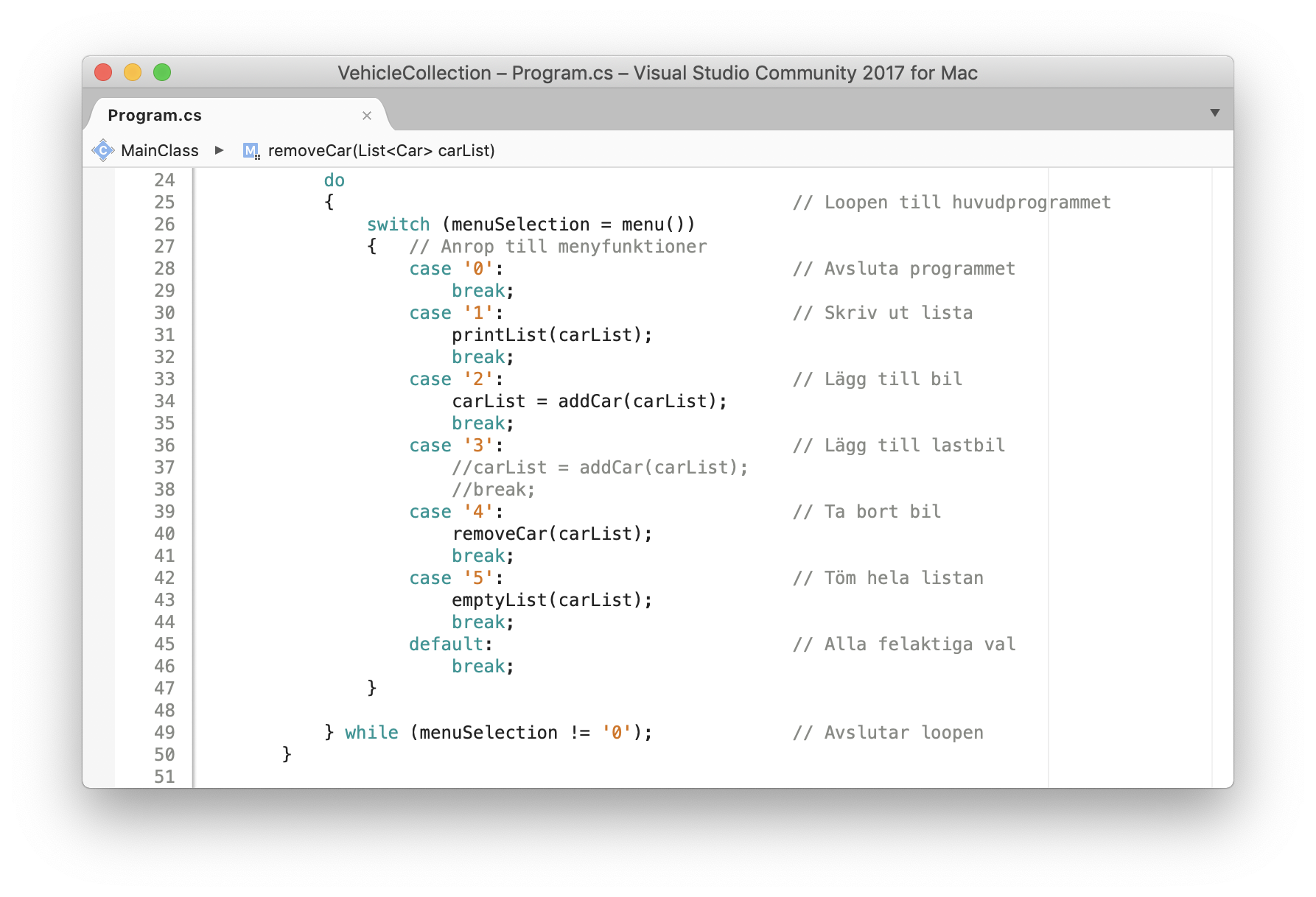Click 'while' keyword on line 49

pos(371,733)
